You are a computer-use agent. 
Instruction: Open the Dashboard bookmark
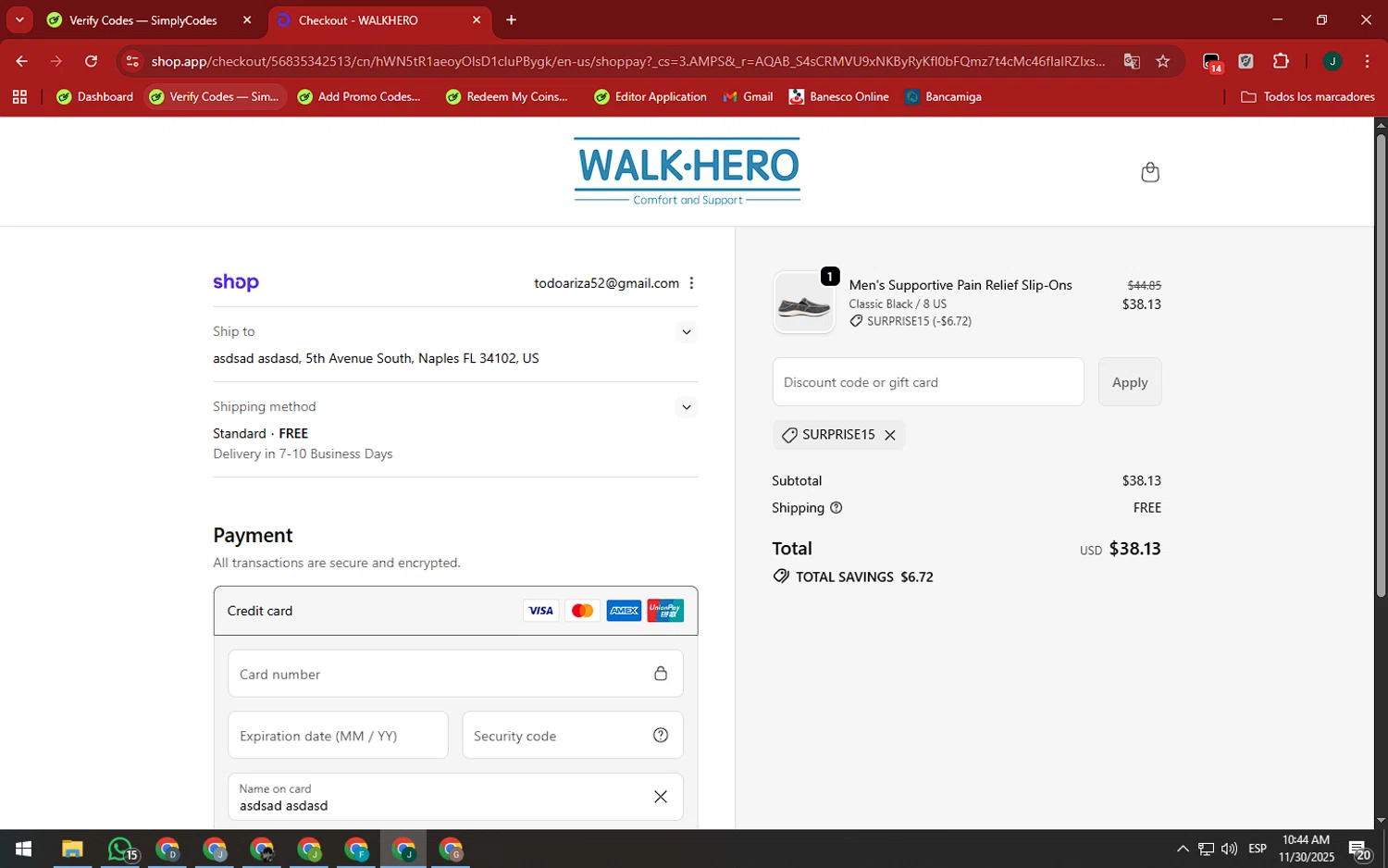pyautogui.click(x=94, y=97)
